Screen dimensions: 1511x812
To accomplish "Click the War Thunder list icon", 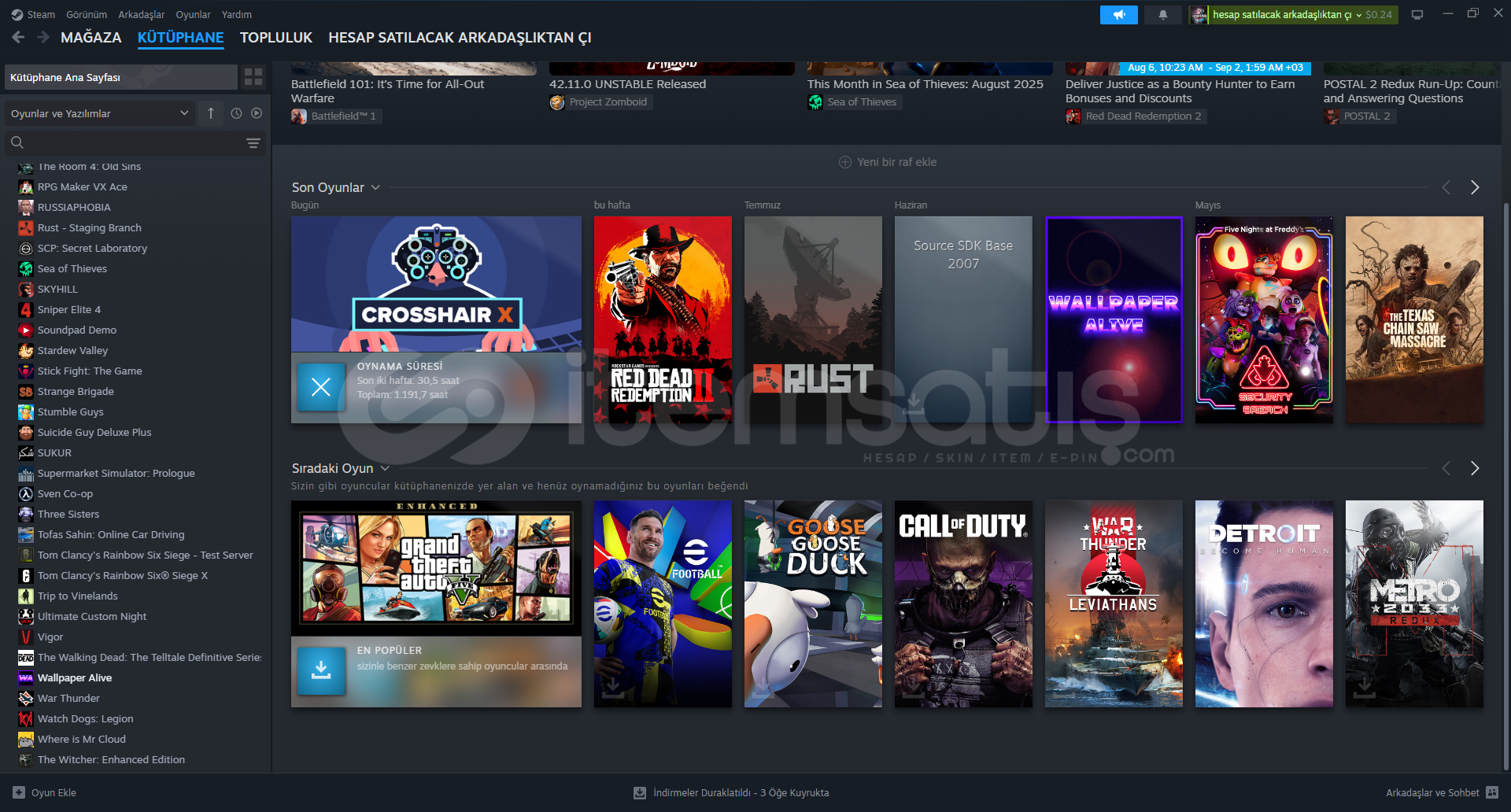I will coord(26,698).
